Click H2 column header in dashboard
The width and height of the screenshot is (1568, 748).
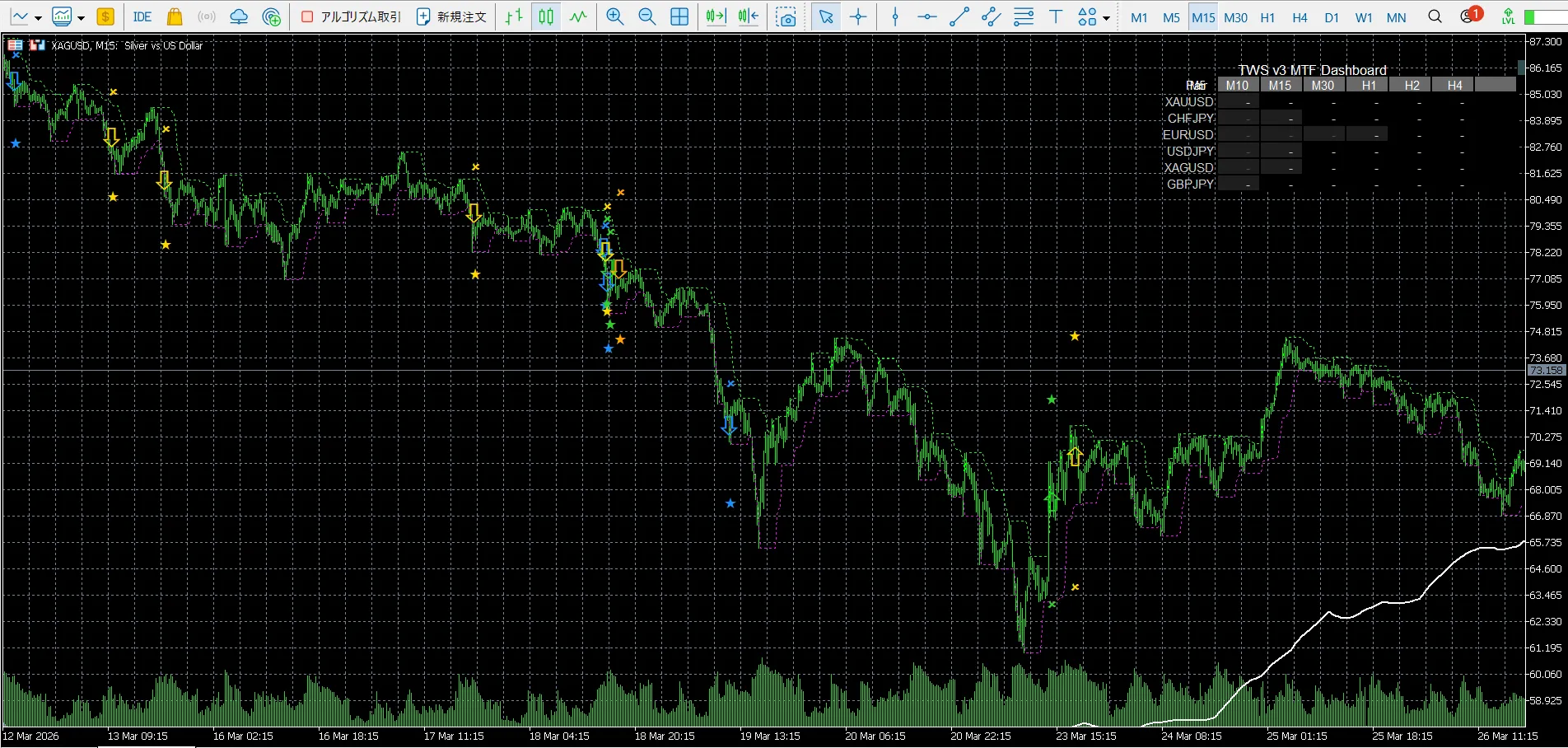click(1412, 85)
